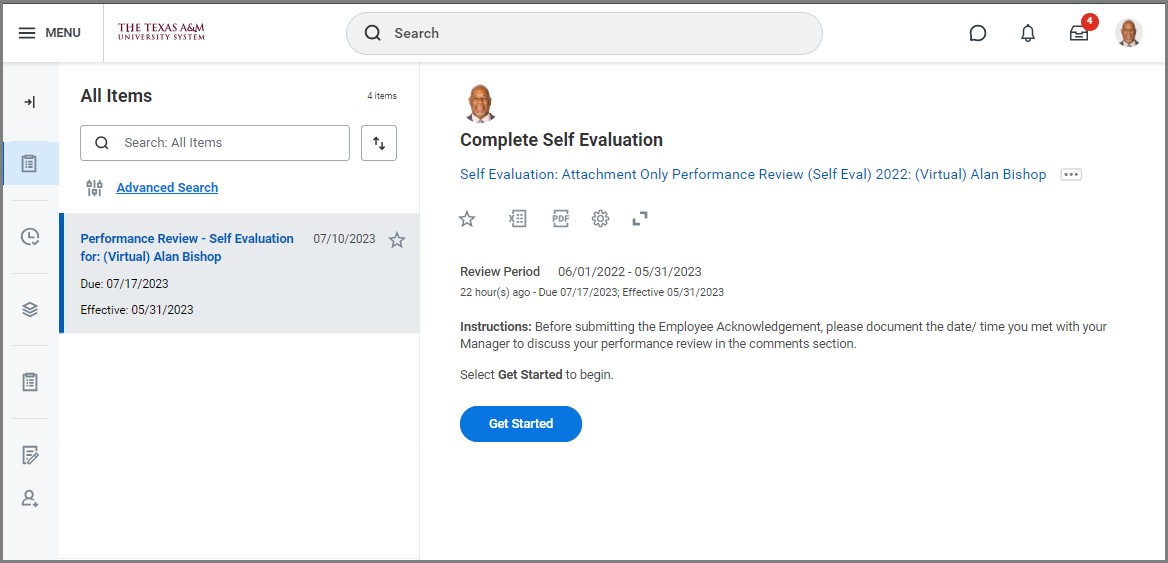Open the notifications bell
The width and height of the screenshot is (1168, 563).
coord(1028,33)
